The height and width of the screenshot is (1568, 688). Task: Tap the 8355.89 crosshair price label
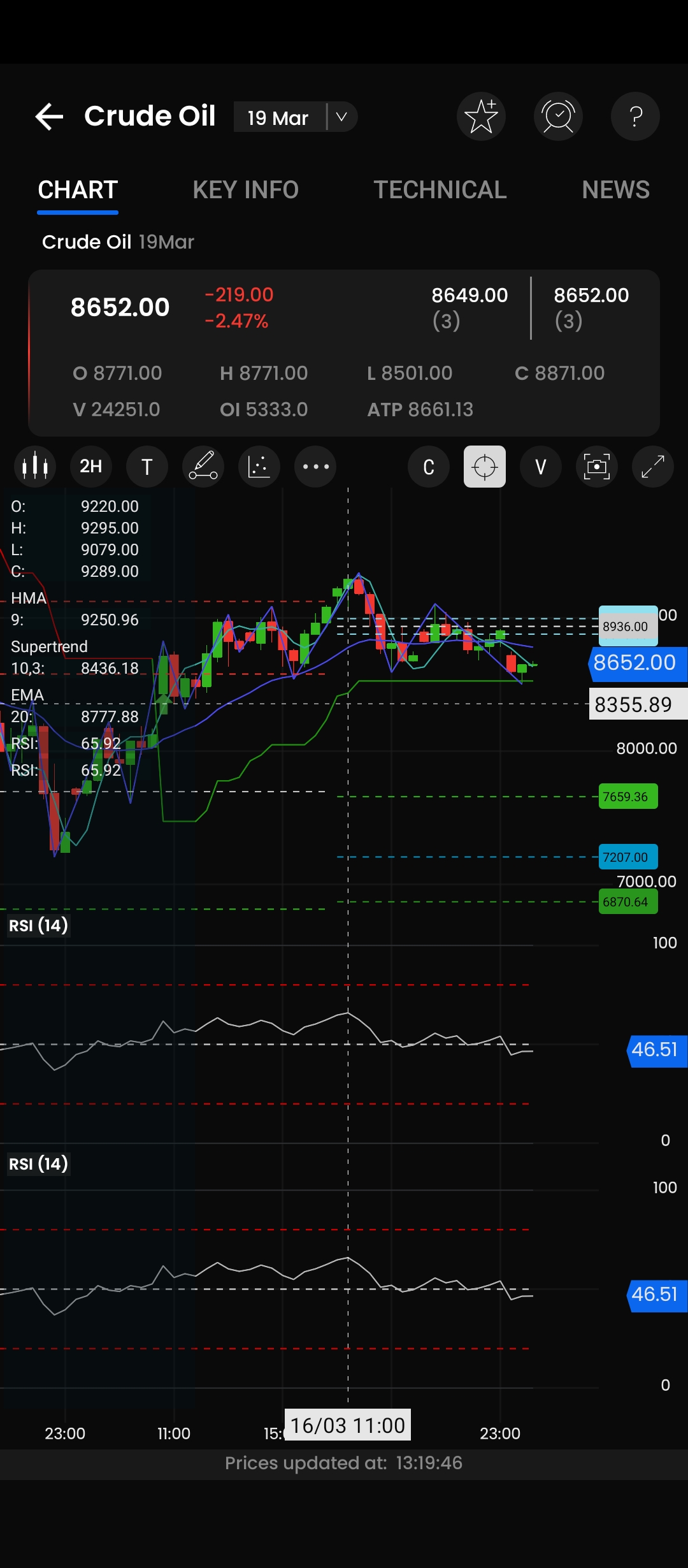(638, 704)
